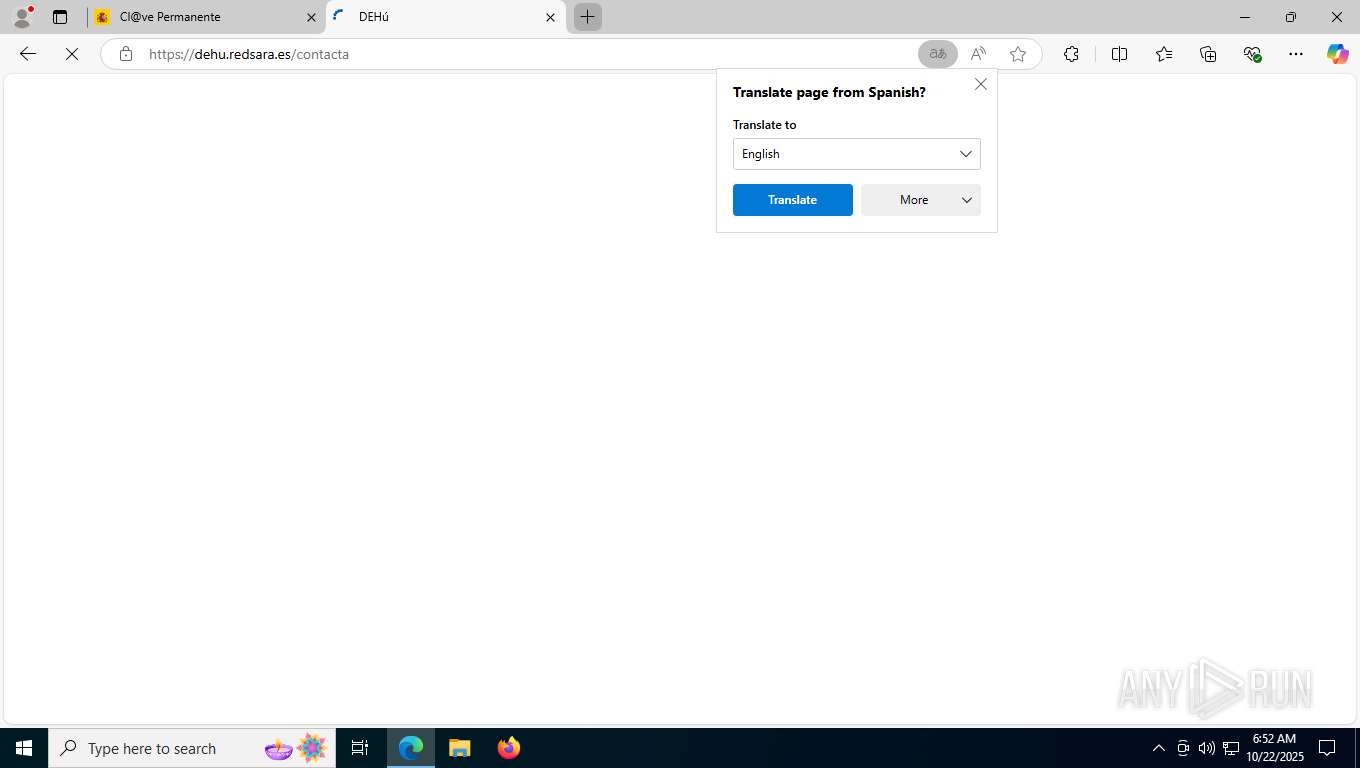Select Microsoft Edge taskbar icon
The width and height of the screenshot is (1360, 768).
pos(411,748)
